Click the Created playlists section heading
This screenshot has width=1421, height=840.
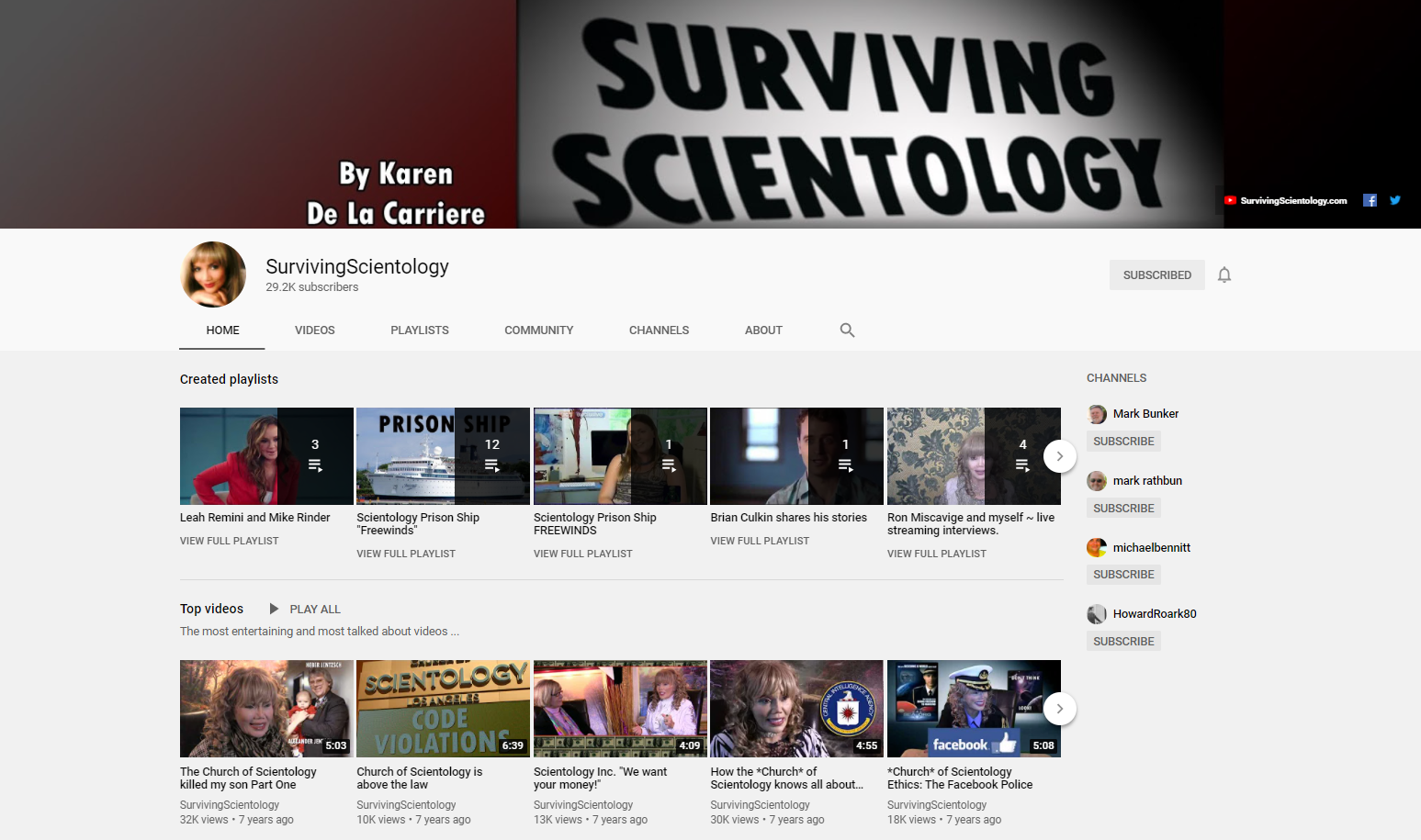[229, 379]
